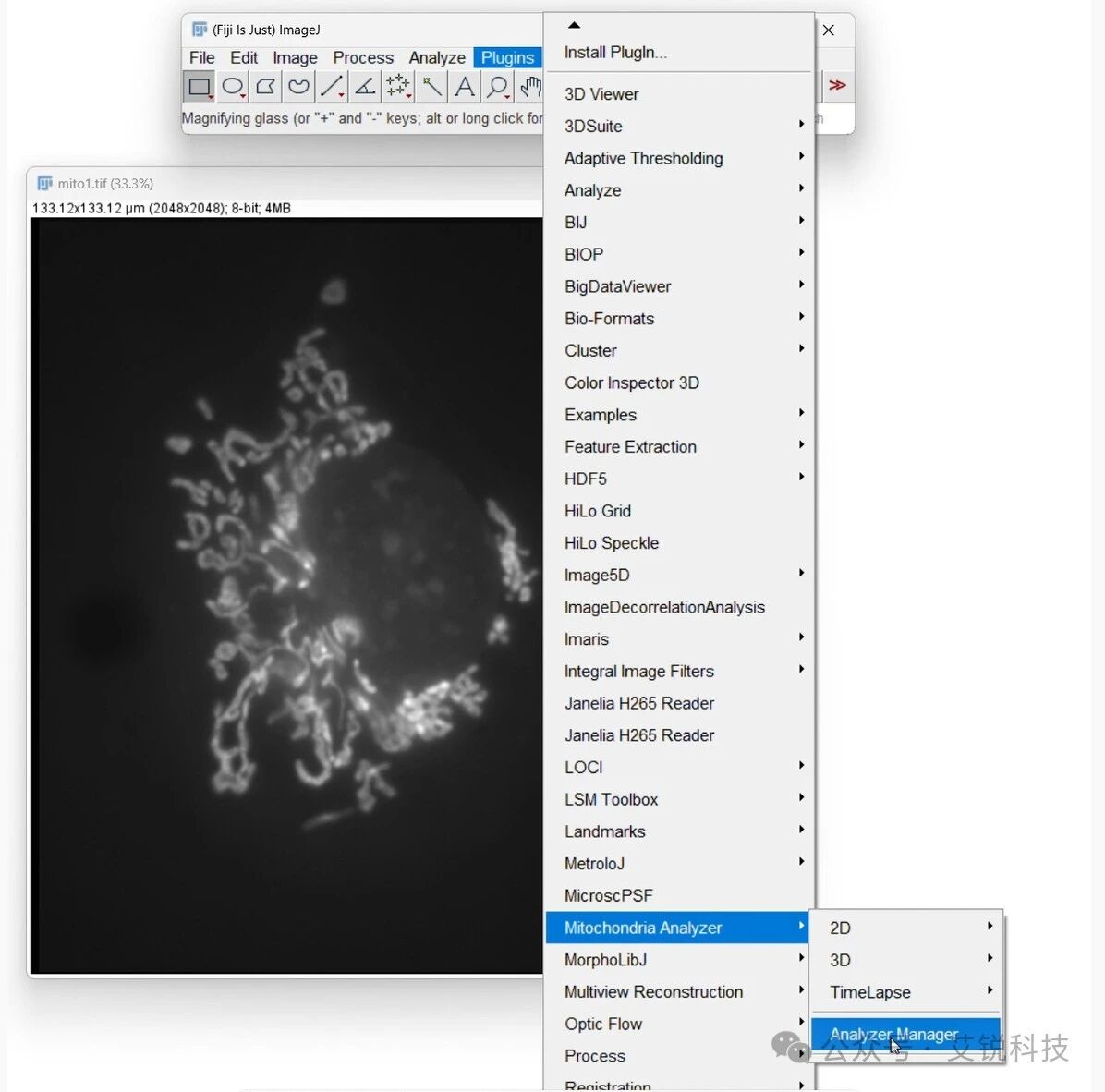Open the Process plugins submenu
The height and width of the screenshot is (1092, 1105).
click(679, 1055)
